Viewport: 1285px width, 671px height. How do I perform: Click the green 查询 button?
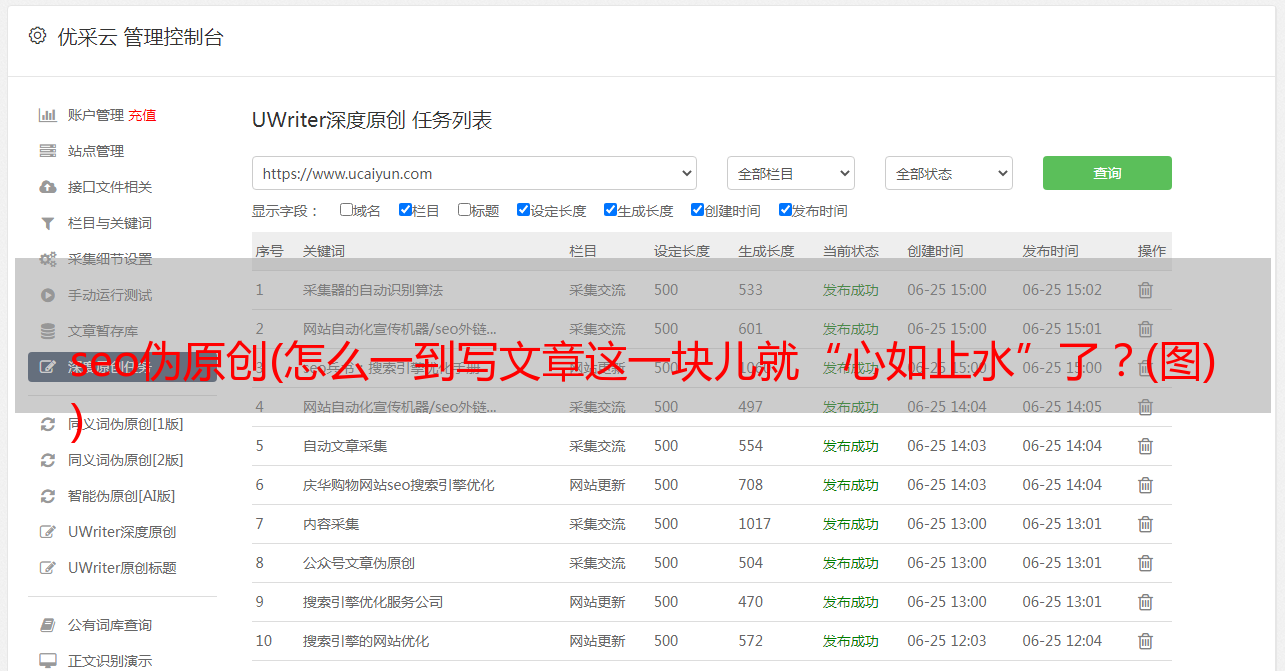pos(1107,173)
